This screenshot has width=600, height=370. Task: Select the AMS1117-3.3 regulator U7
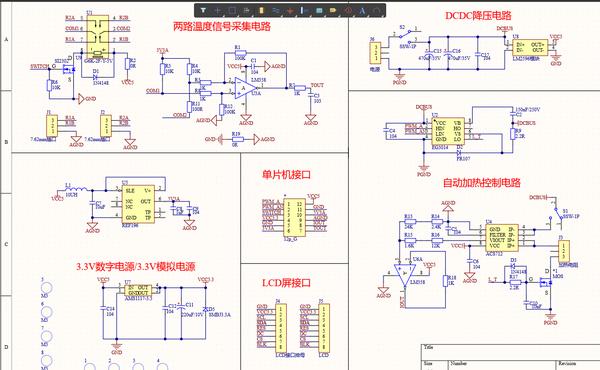tap(138, 290)
